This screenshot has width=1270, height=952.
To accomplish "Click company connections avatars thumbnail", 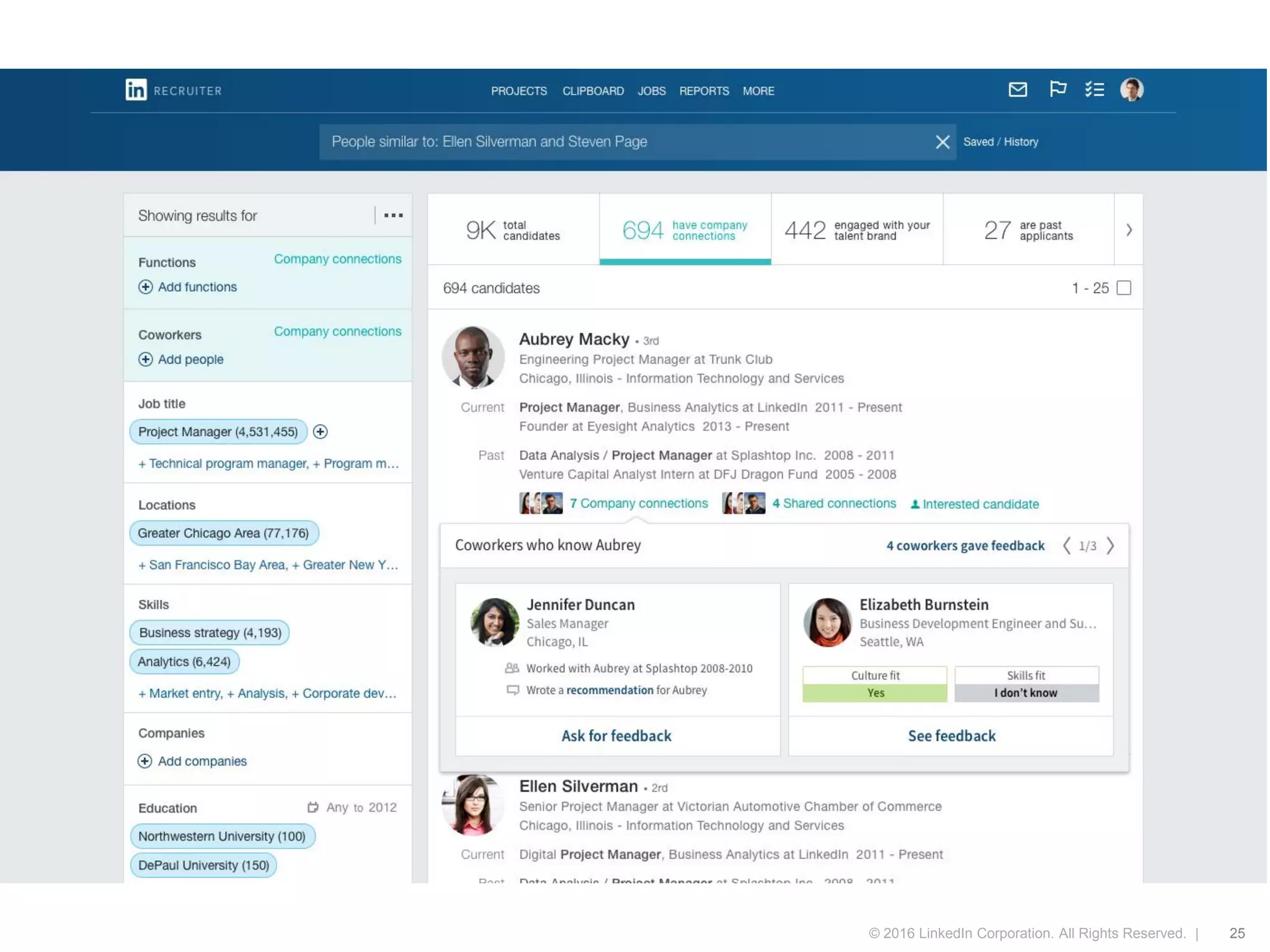I will pos(541,503).
